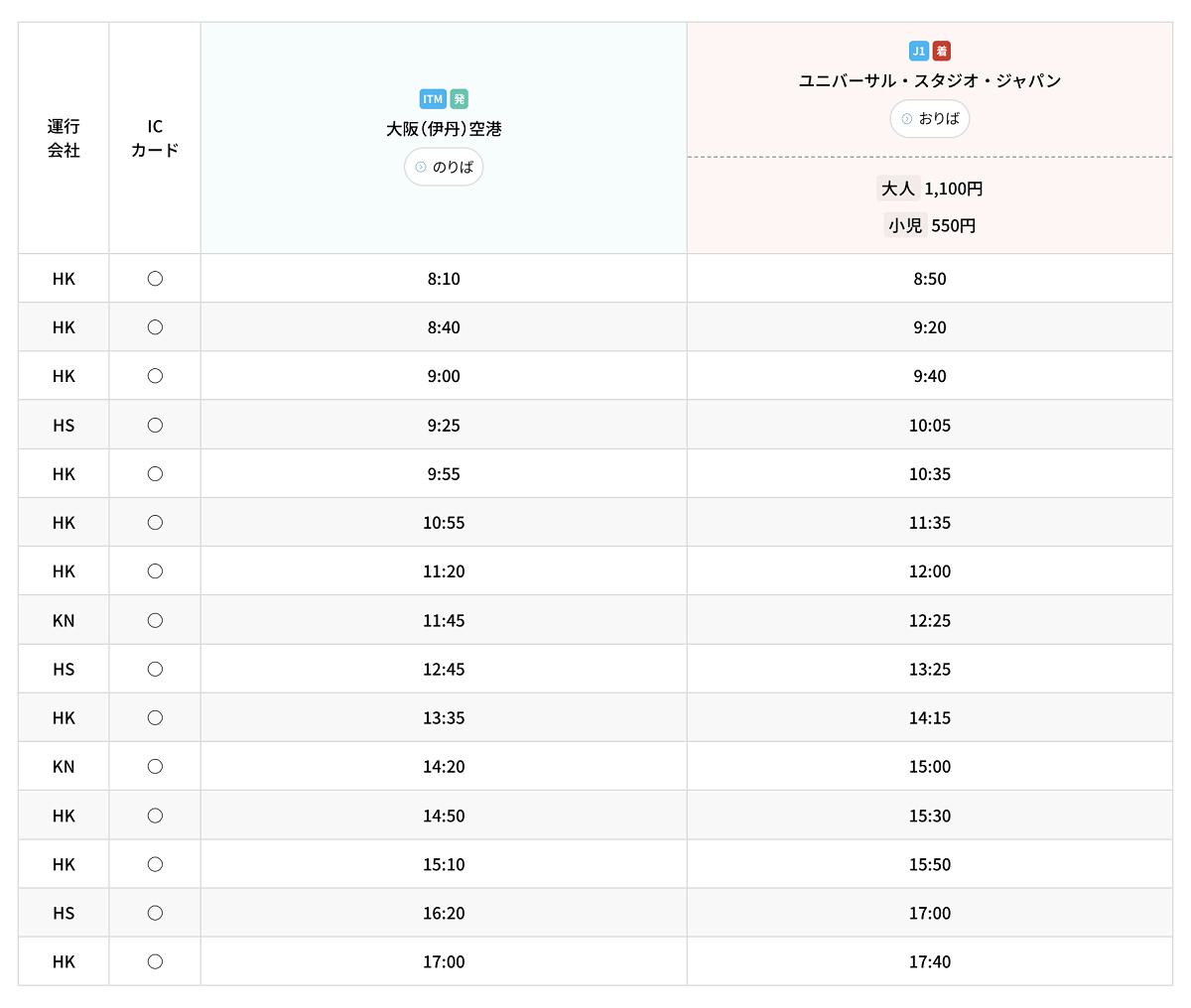The image size is (1191, 1008).
Task: Toggle the IC card circle on the 17:00 row
Action: pos(154,960)
